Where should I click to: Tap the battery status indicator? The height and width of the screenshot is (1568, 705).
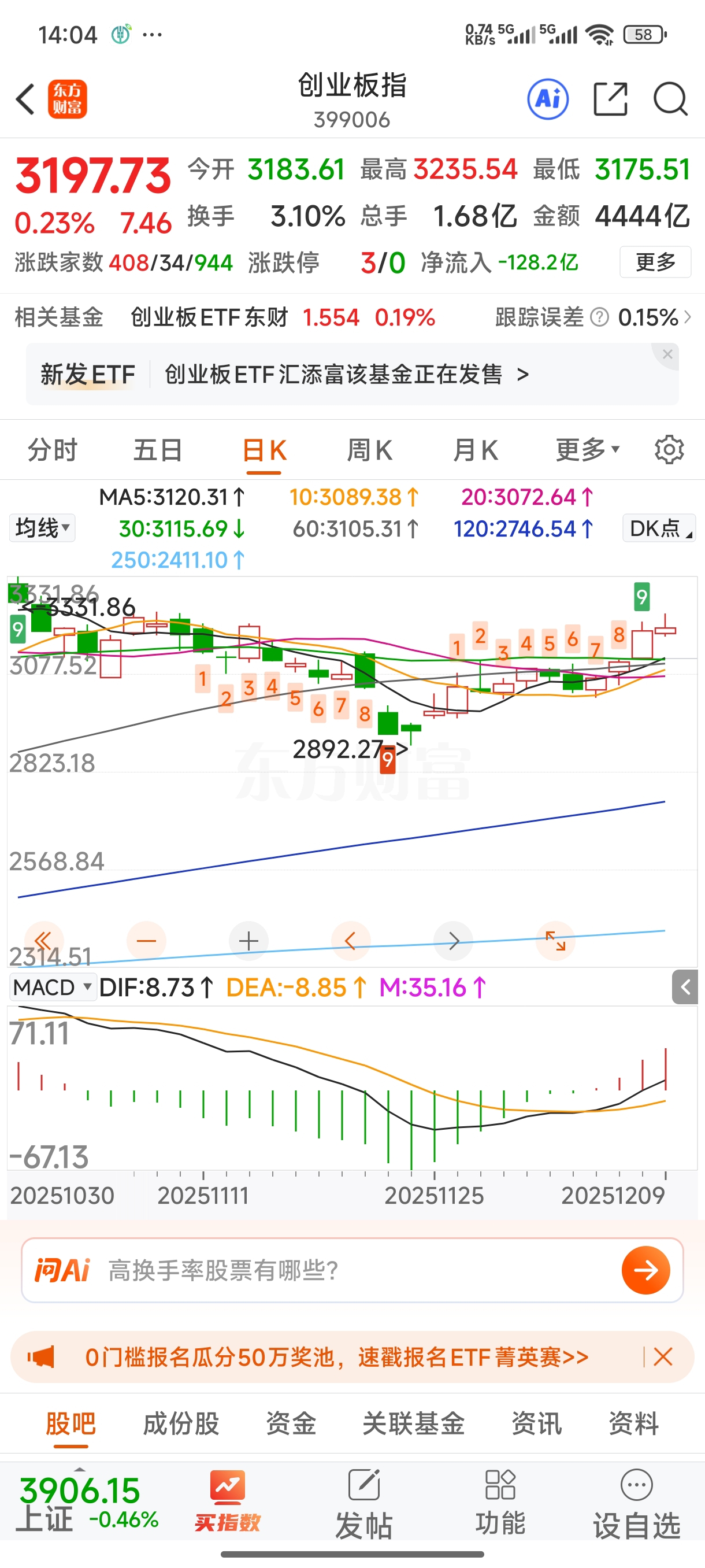(x=645, y=35)
